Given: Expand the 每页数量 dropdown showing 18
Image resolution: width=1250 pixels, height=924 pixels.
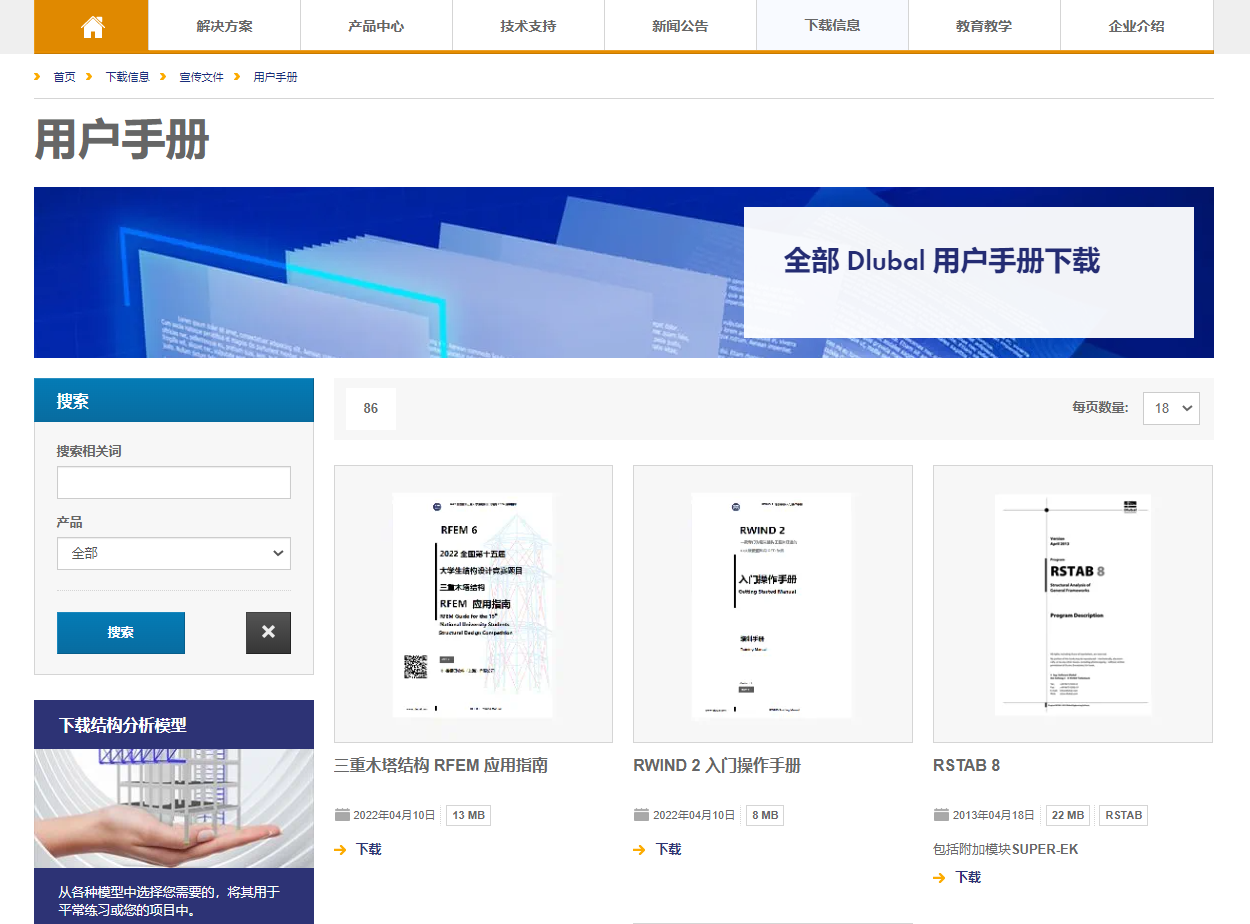Looking at the screenshot, I should 1171,408.
